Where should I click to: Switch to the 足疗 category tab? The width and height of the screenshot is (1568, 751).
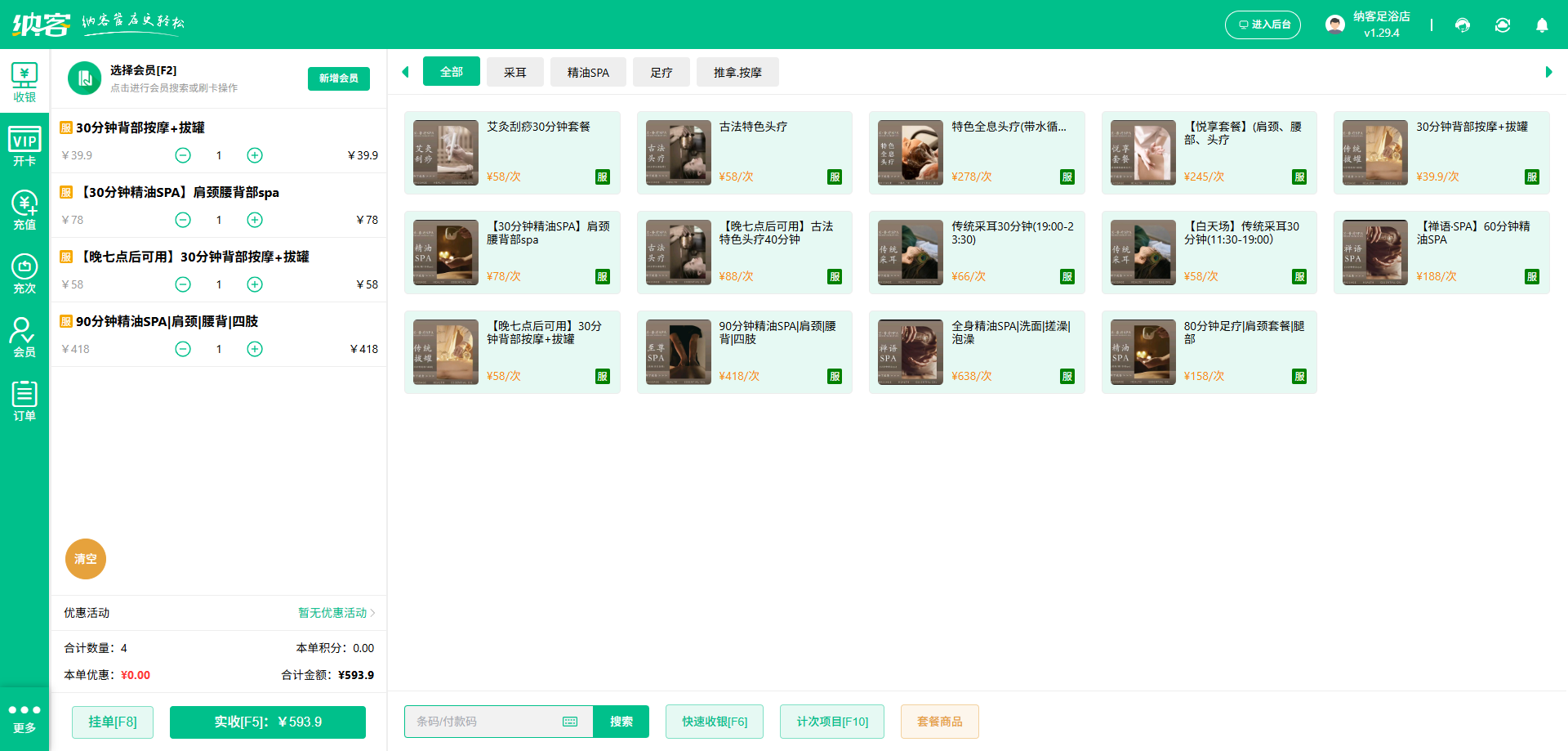pyautogui.click(x=661, y=72)
